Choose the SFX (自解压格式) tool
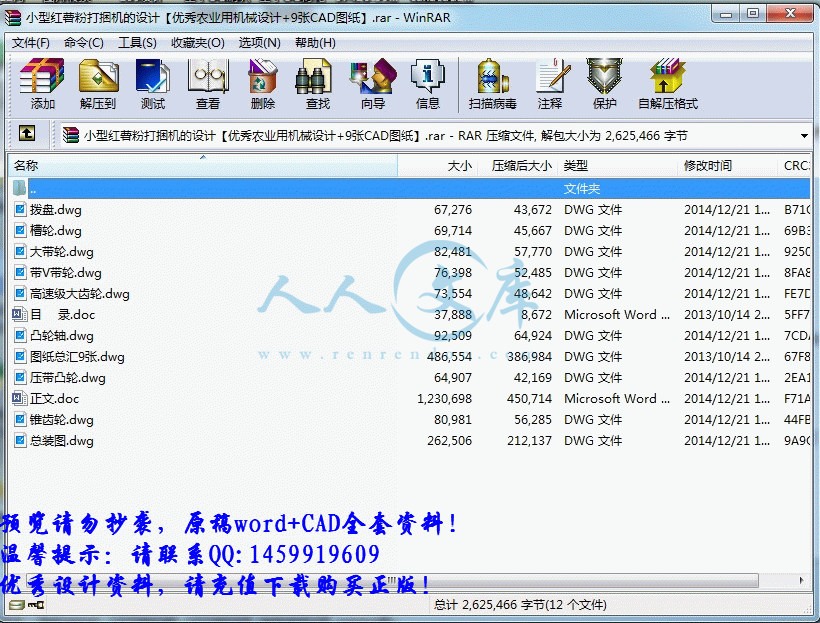This screenshot has width=820, height=623. pyautogui.click(x=668, y=76)
